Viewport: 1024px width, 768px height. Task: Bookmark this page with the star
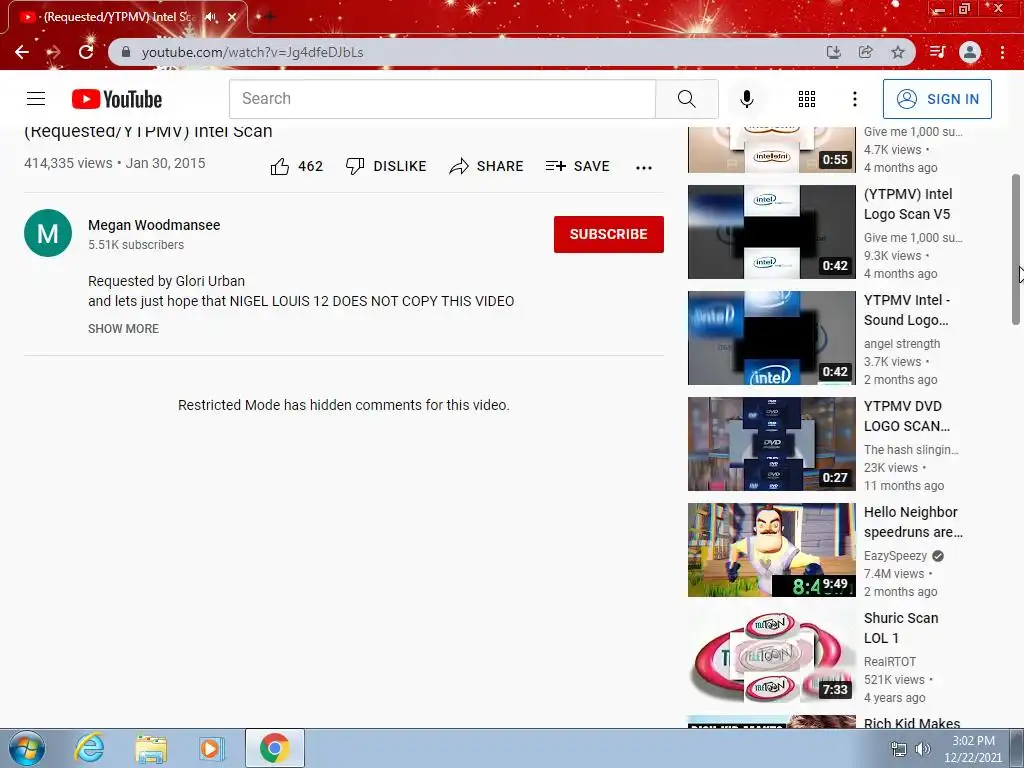pos(898,52)
